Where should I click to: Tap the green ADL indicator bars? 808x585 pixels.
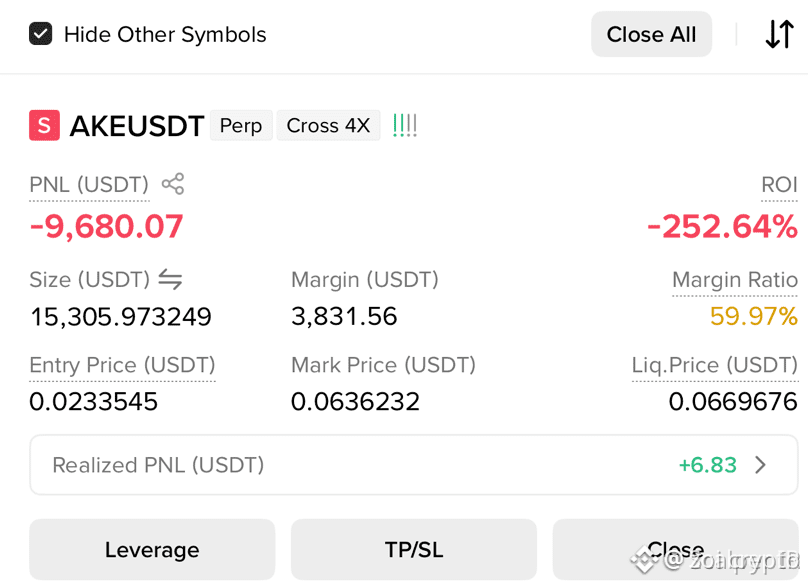click(405, 125)
